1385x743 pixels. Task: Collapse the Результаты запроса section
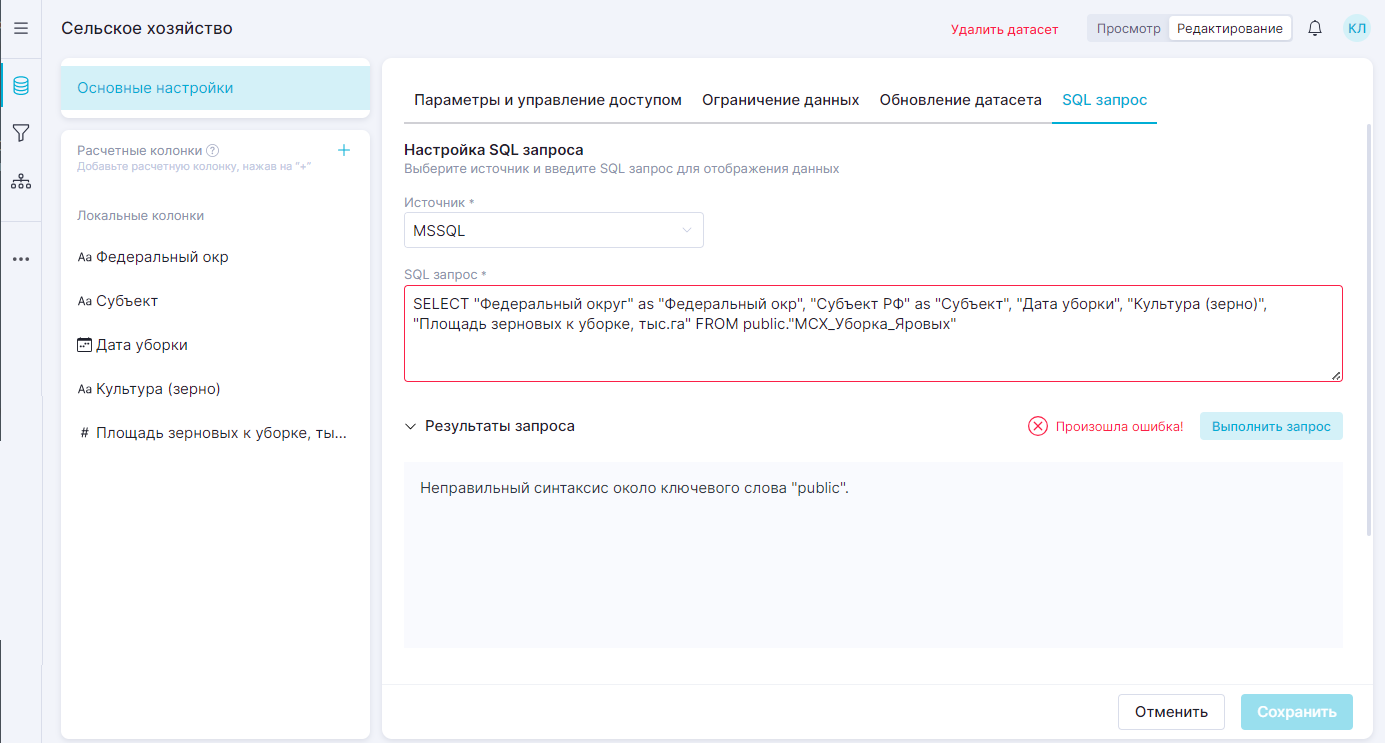coord(410,426)
